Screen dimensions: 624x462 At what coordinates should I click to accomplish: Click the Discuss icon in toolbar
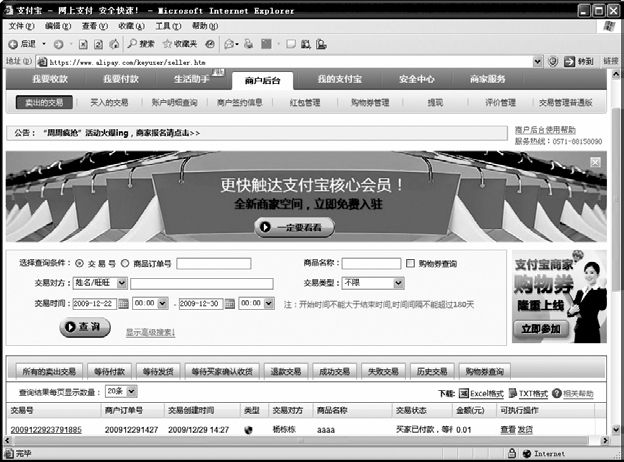coord(291,44)
